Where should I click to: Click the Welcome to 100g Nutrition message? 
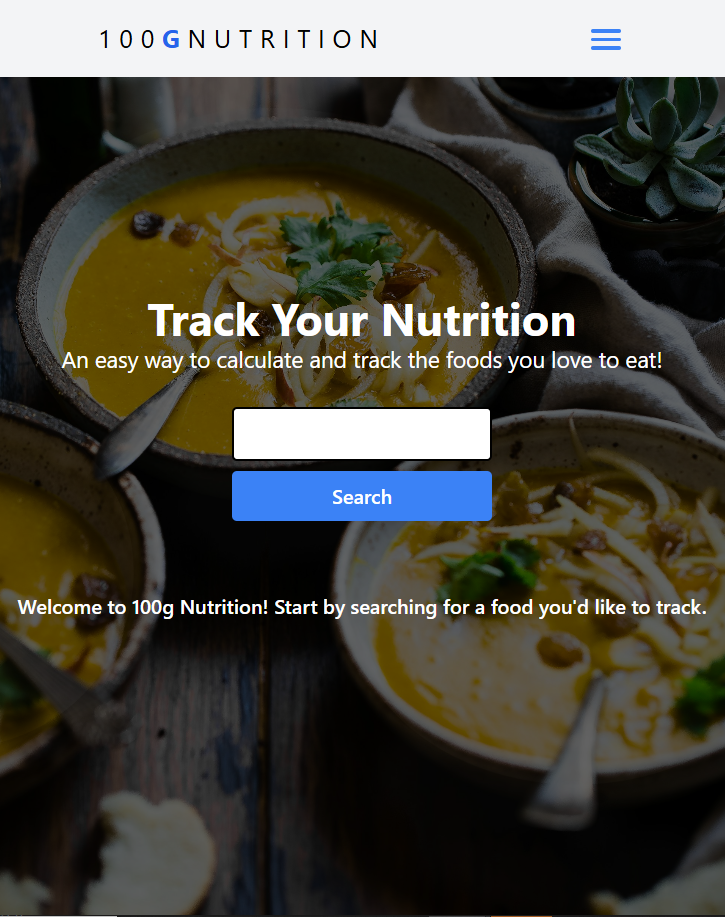pyautogui.click(x=362, y=607)
